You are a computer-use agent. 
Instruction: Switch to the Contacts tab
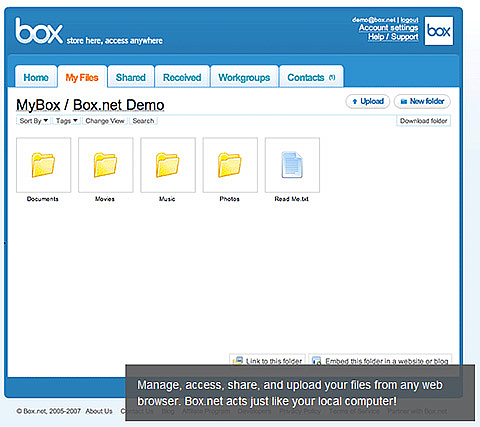coord(311,77)
